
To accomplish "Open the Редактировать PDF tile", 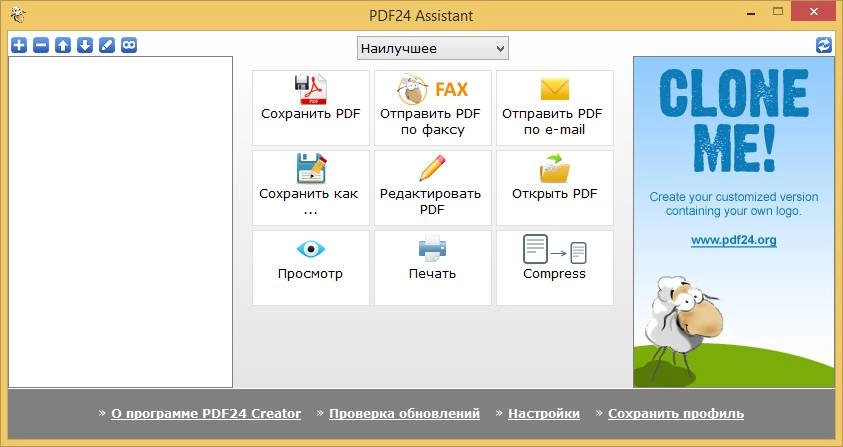I will (x=433, y=188).
